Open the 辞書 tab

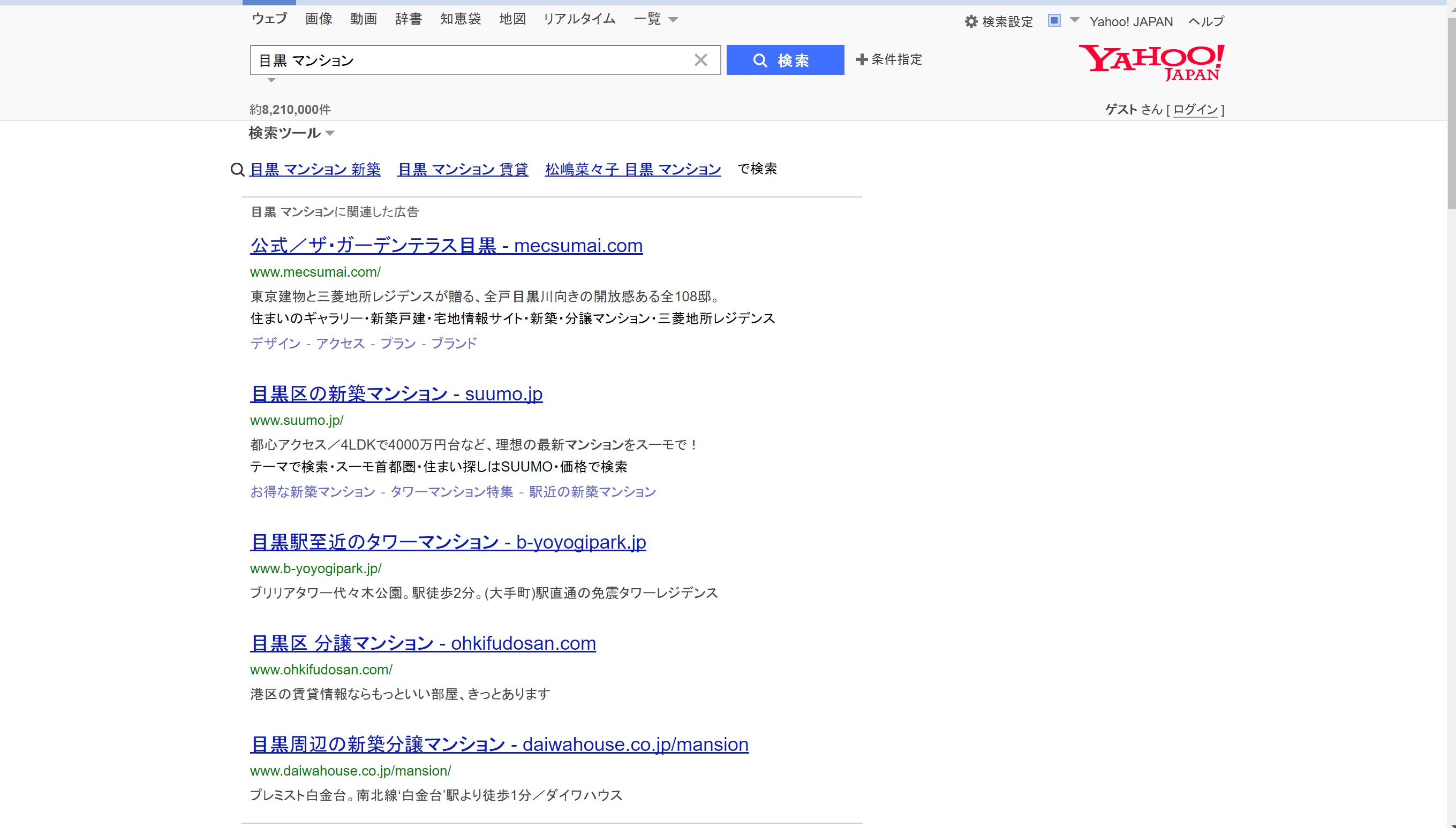[409, 19]
